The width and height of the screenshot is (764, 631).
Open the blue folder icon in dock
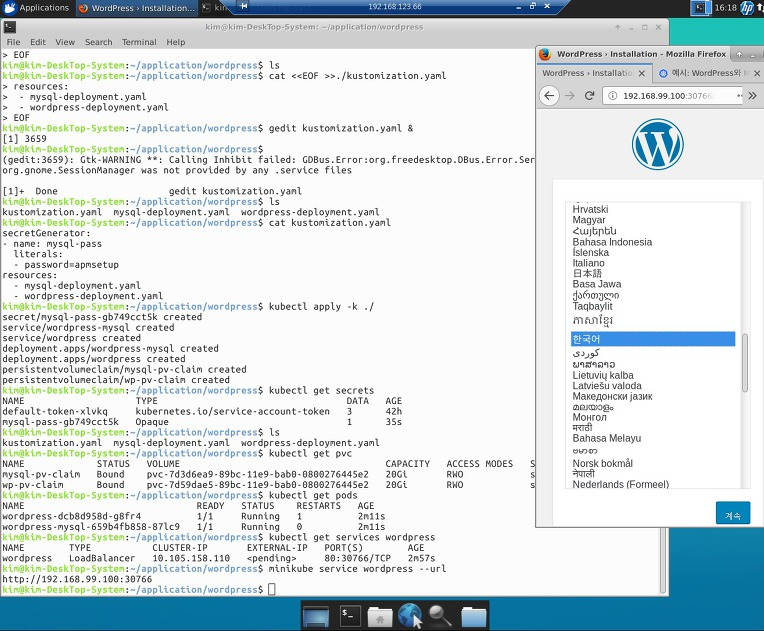click(474, 616)
